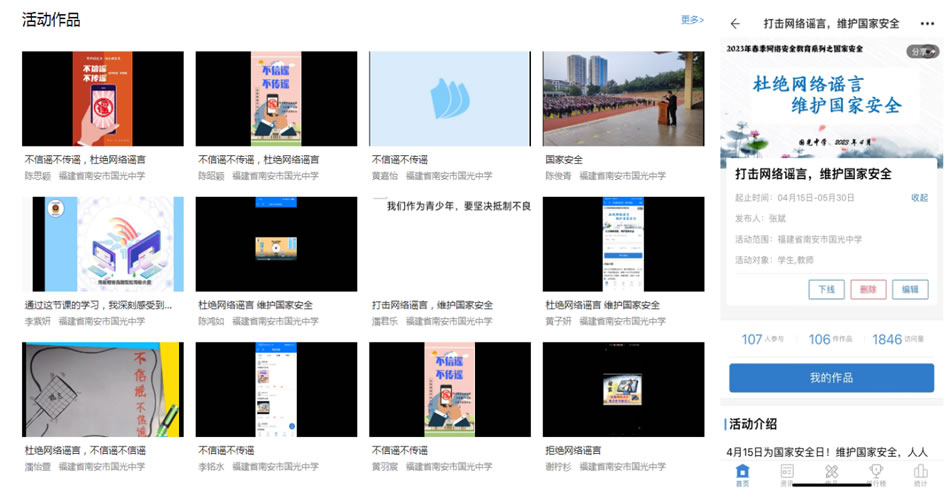Viewport: 950px width, 493px height.
Task: Click the title 拒绝网络谣言
Action: click(573, 451)
